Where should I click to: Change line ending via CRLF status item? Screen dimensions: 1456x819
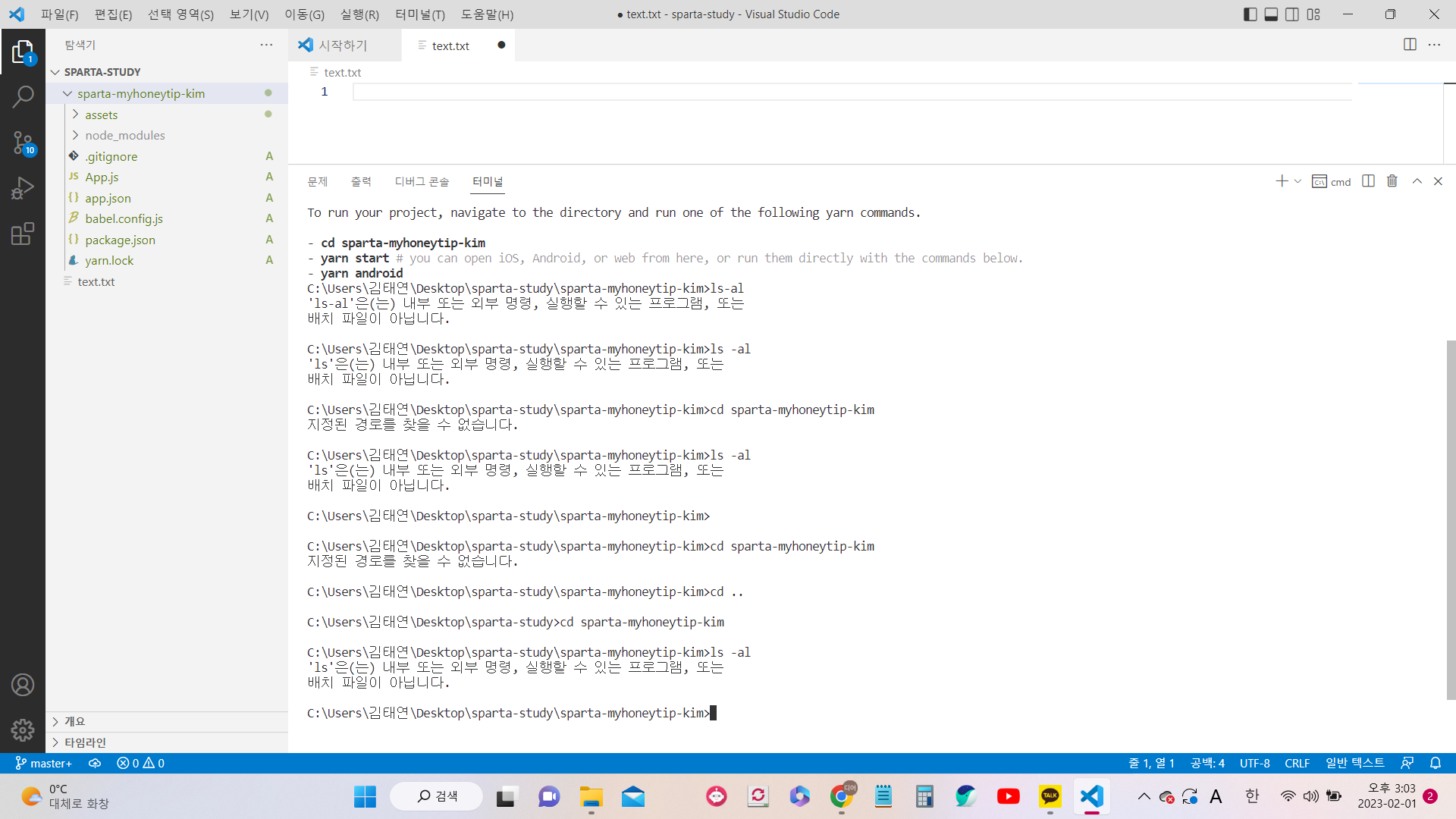pyautogui.click(x=1297, y=763)
